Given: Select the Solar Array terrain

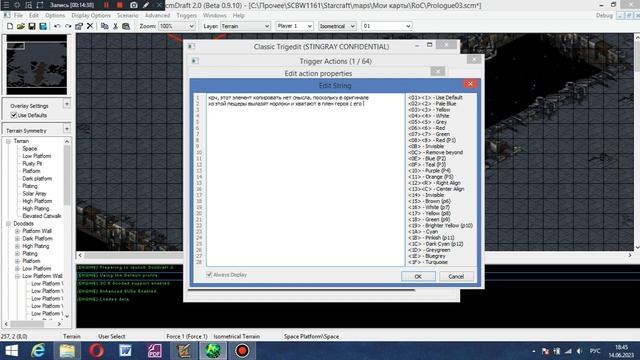Looking at the screenshot, I should pos(34,193).
